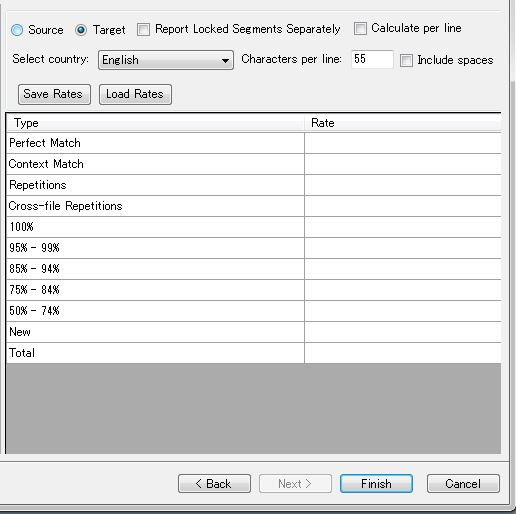Enable Report Locked Segments Separately checkbox
Viewport: 516px width, 514px height.
(x=143, y=29)
